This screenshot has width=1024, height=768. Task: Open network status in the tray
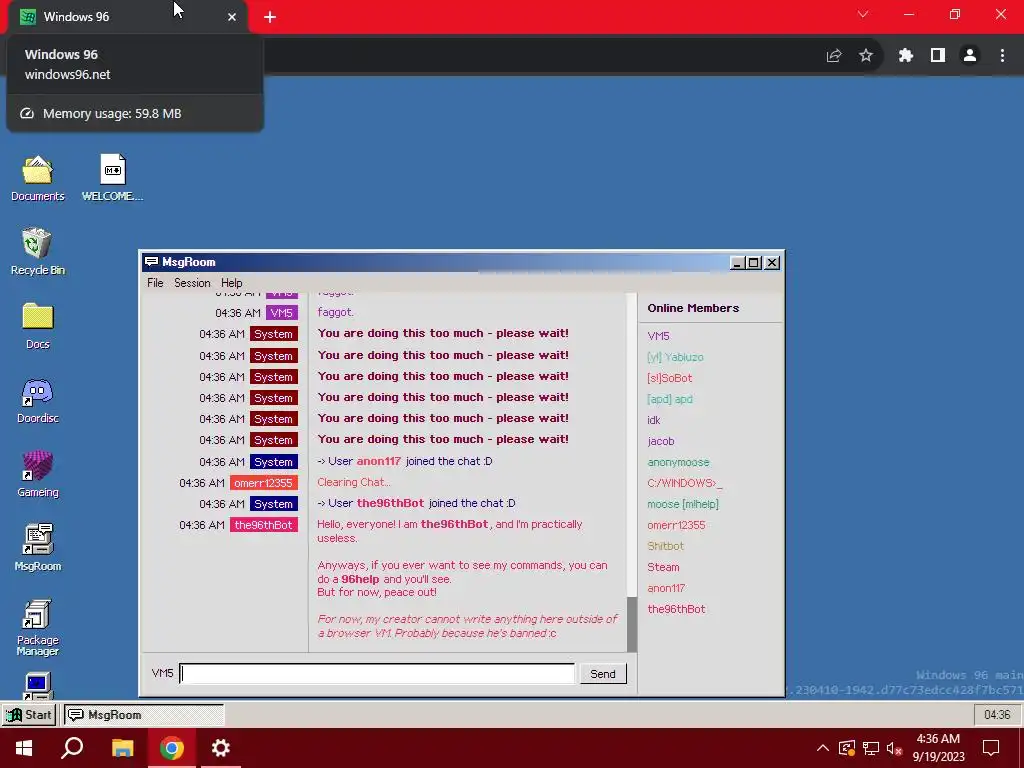pos(871,748)
